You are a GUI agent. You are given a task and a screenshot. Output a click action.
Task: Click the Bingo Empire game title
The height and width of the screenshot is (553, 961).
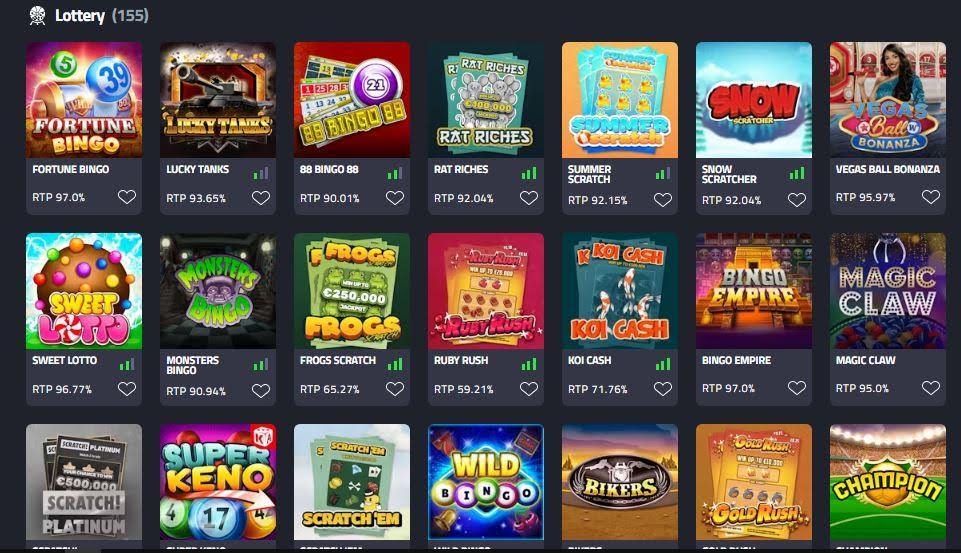736,360
